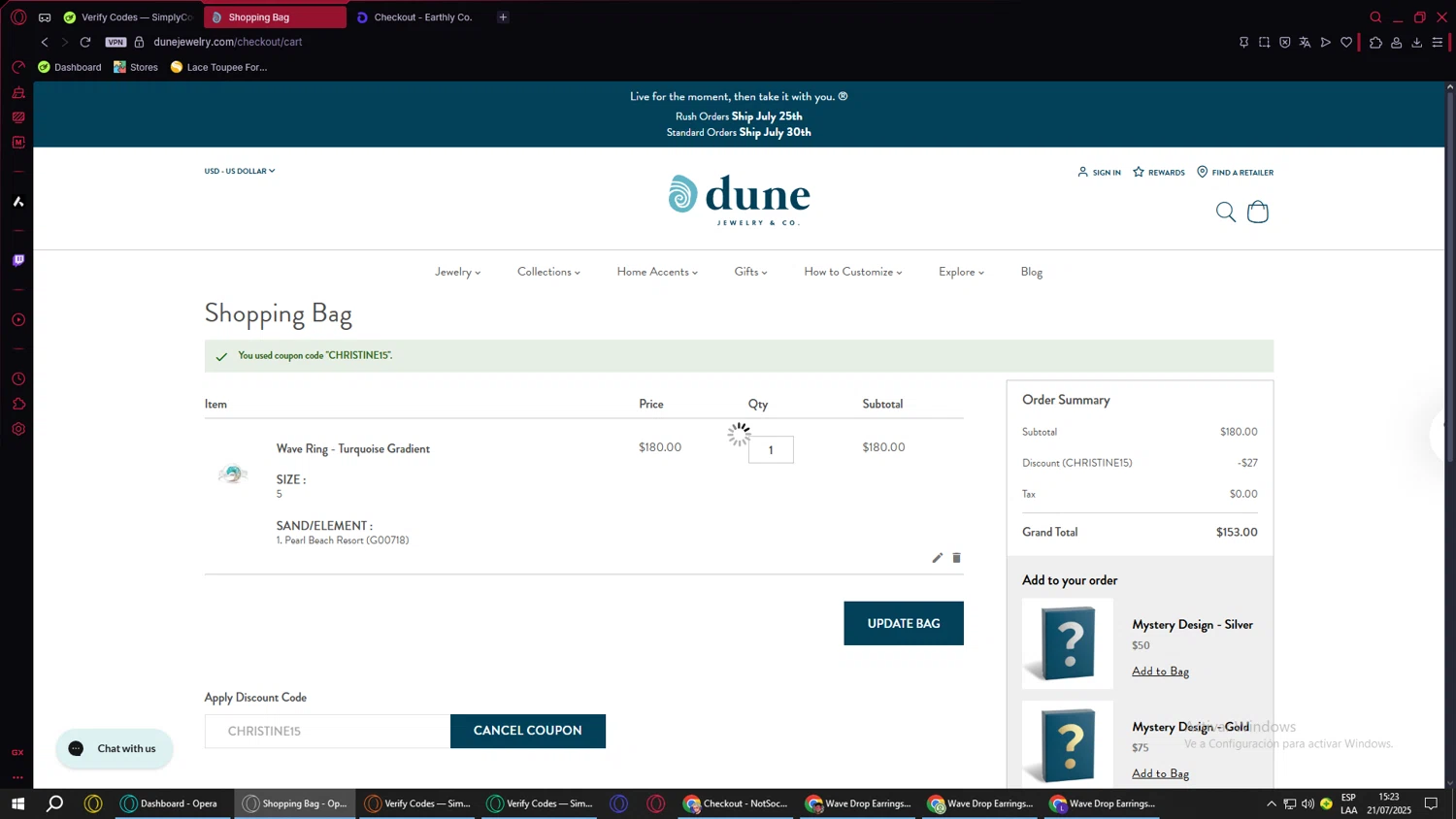Expand the How to Customize menu

[x=853, y=272]
